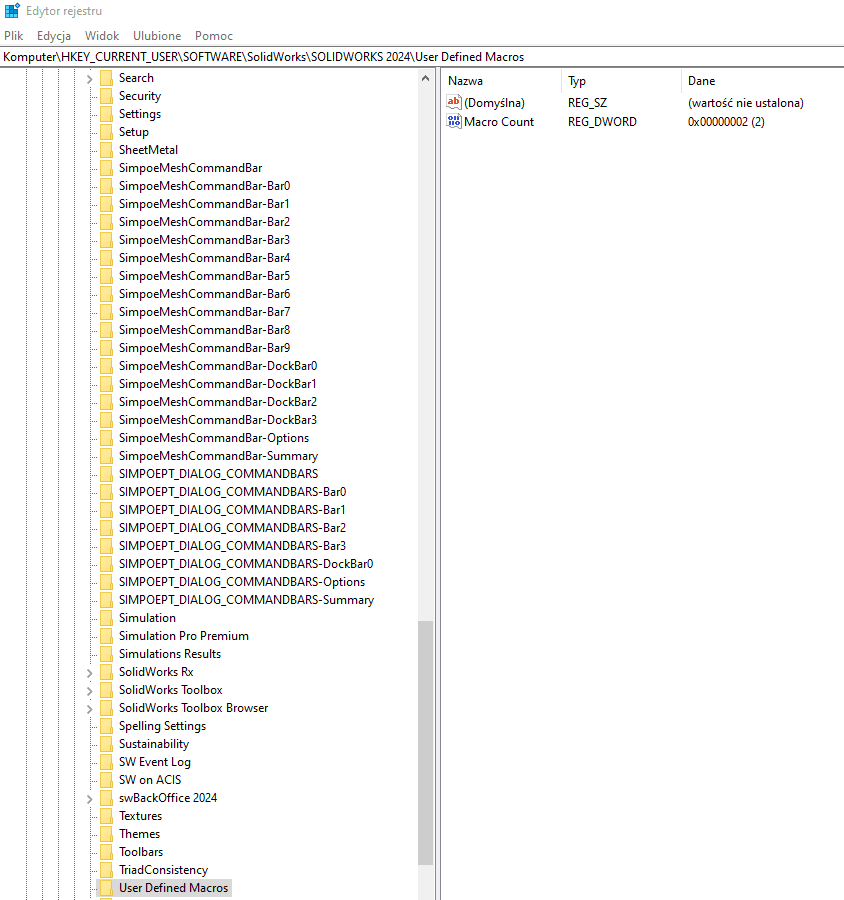Select the SimpoeMeshCommandBar-Bar7 key

[x=204, y=312]
